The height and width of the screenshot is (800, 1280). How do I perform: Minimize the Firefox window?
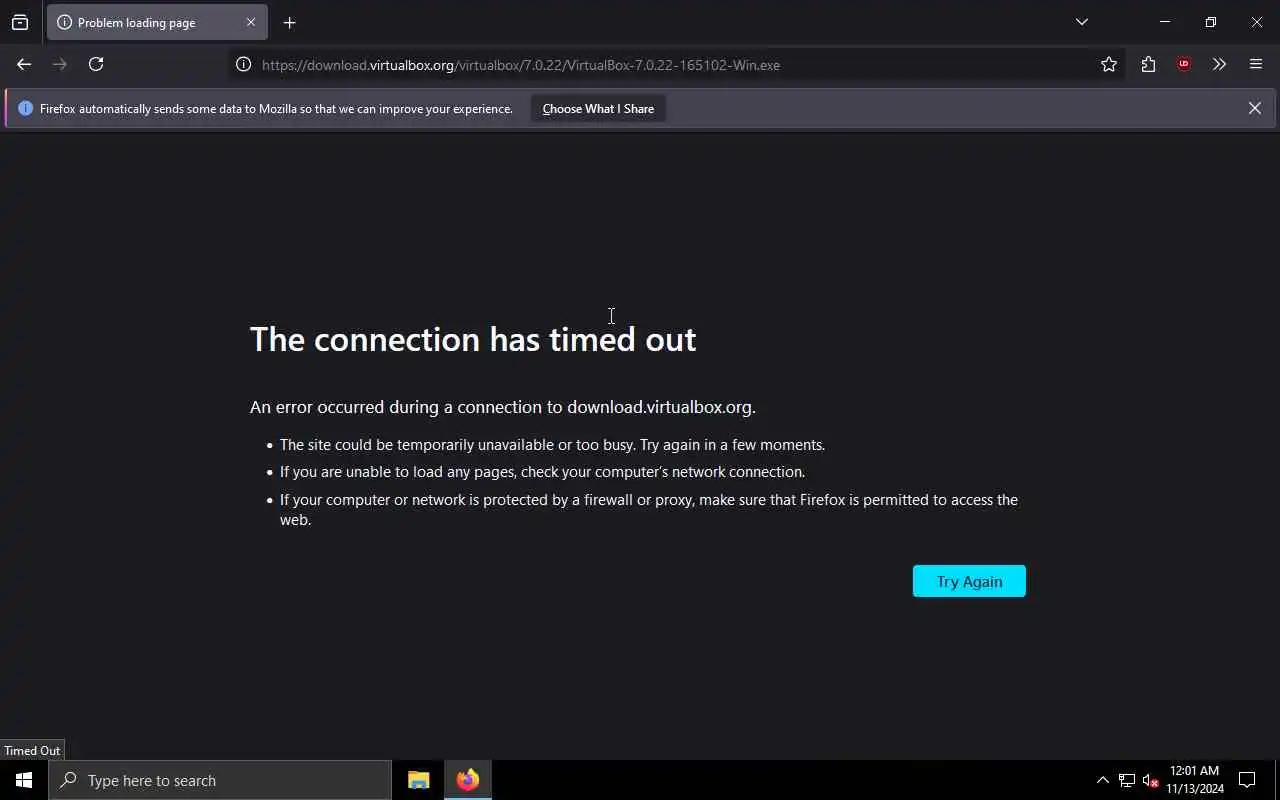coord(1164,22)
